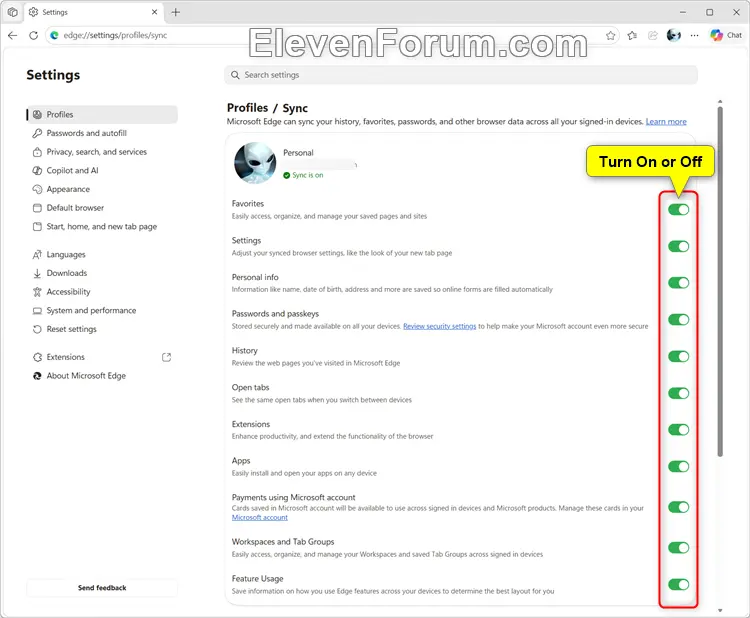This screenshot has width=750, height=618.
Task: Open Start, home, and new tab page
Action: coord(102,226)
